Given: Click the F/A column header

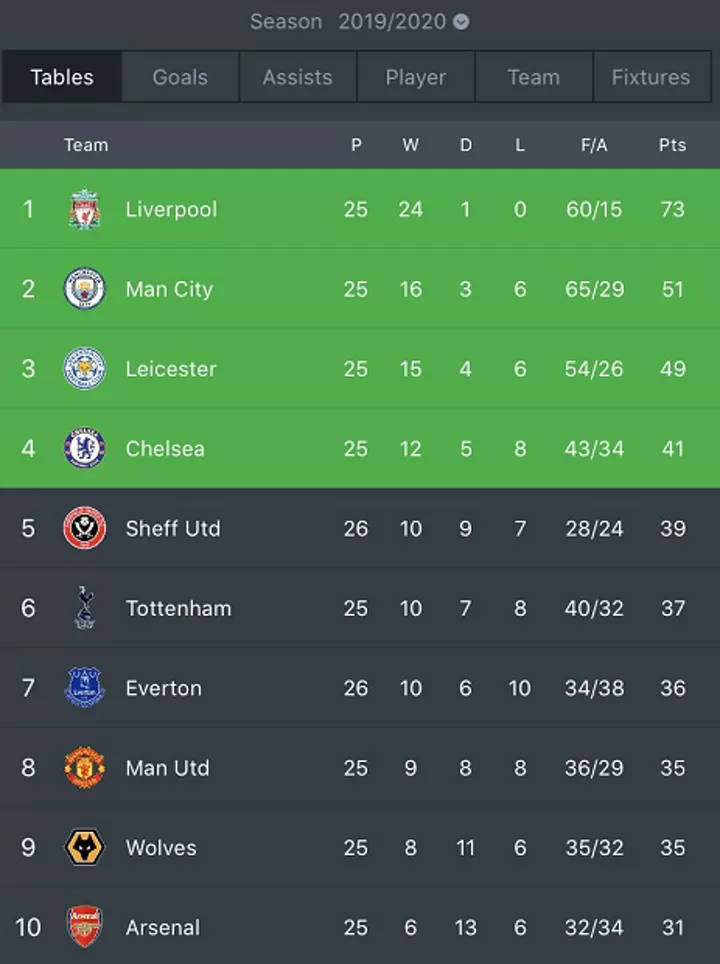Looking at the screenshot, I should (594, 145).
